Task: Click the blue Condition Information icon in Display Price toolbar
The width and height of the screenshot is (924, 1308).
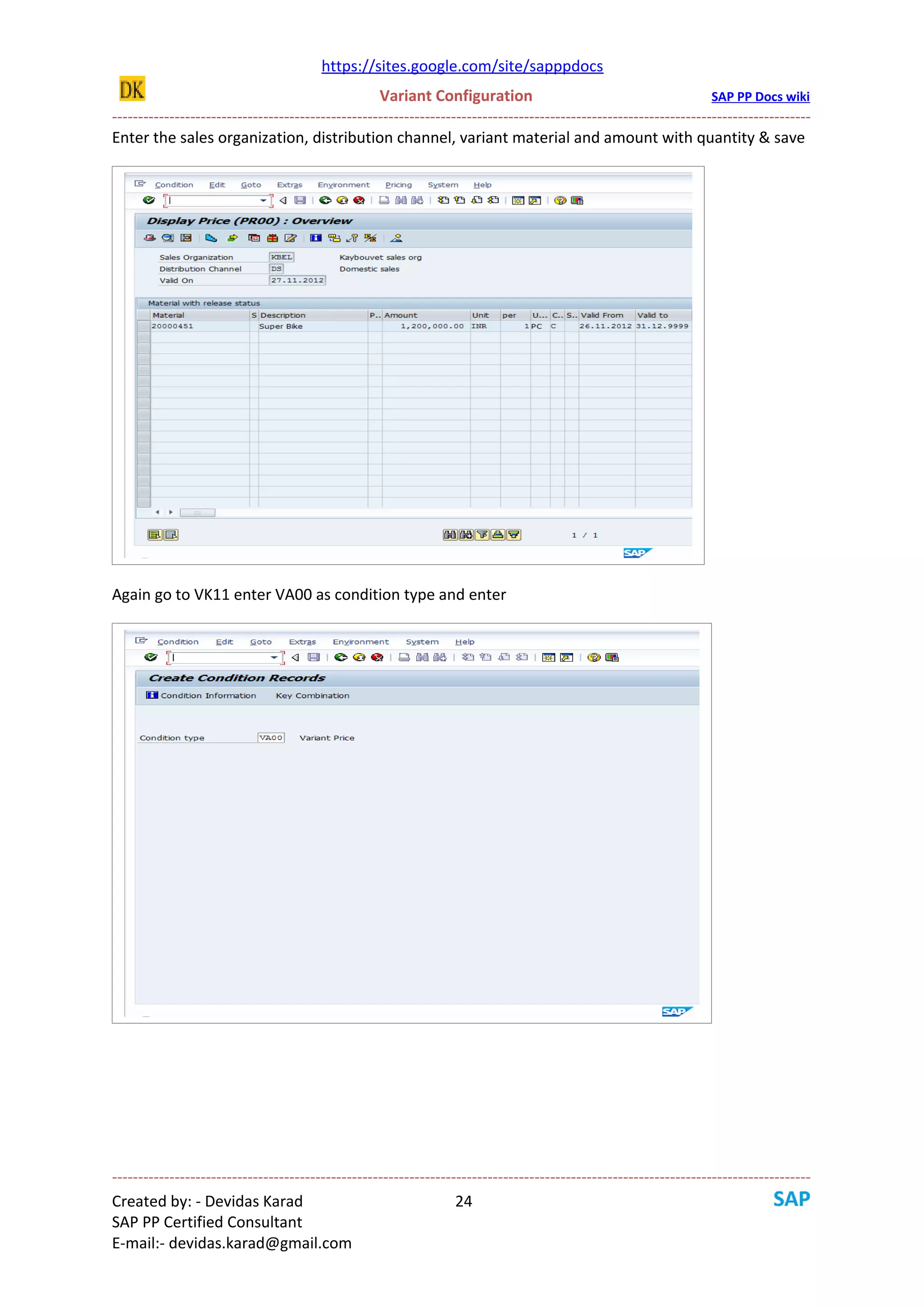Action: tap(315, 238)
